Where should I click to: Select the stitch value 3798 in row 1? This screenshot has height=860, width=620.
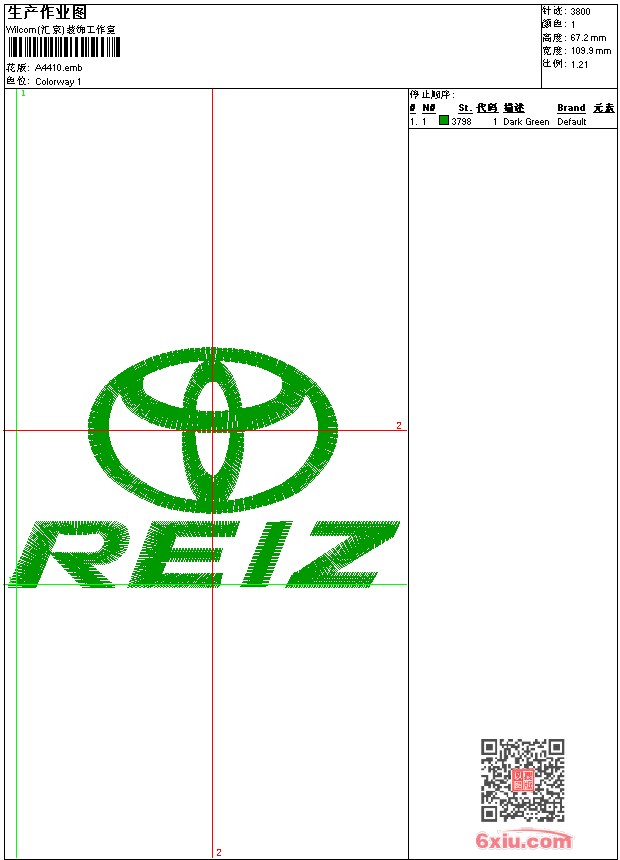(x=461, y=122)
